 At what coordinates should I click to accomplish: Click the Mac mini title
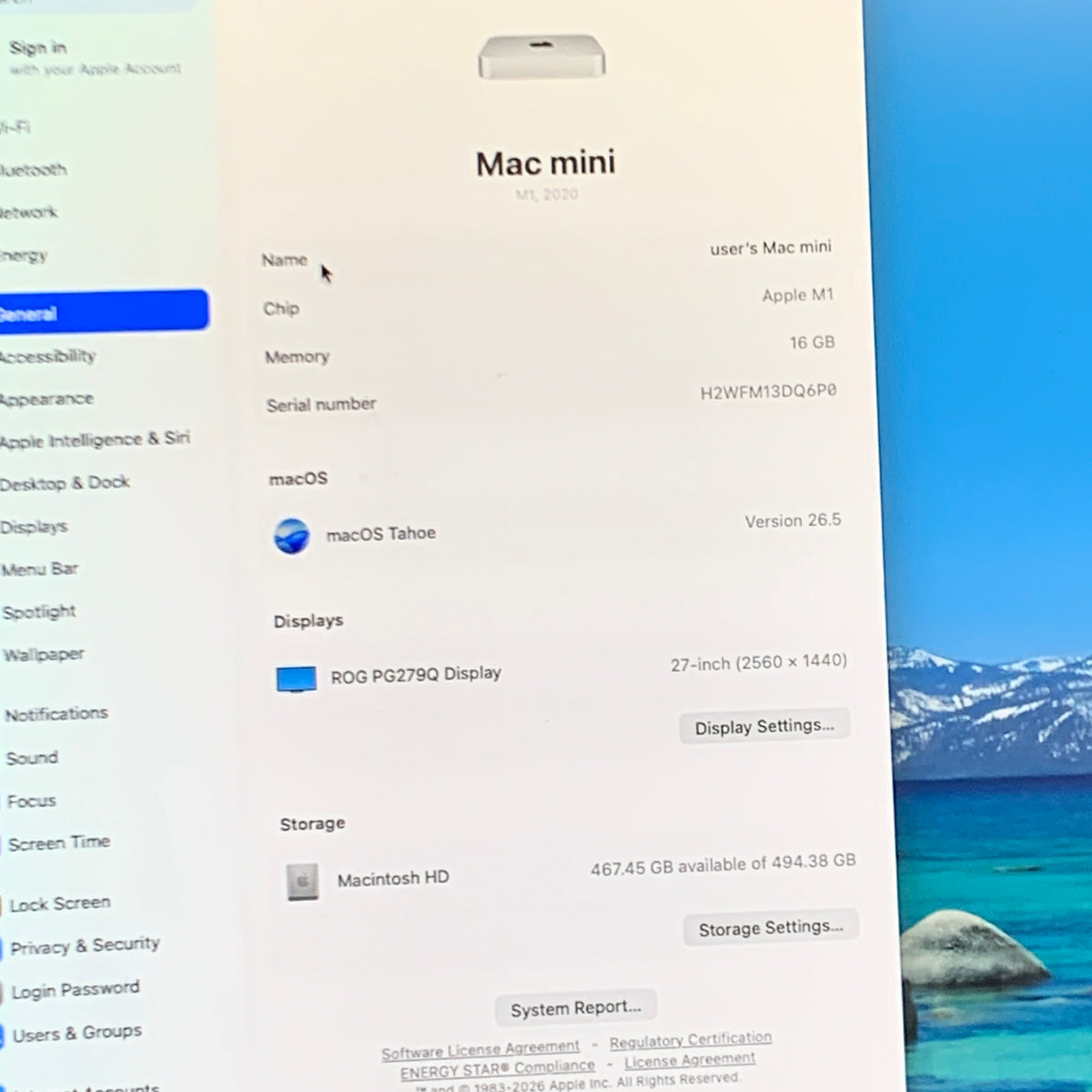546,164
